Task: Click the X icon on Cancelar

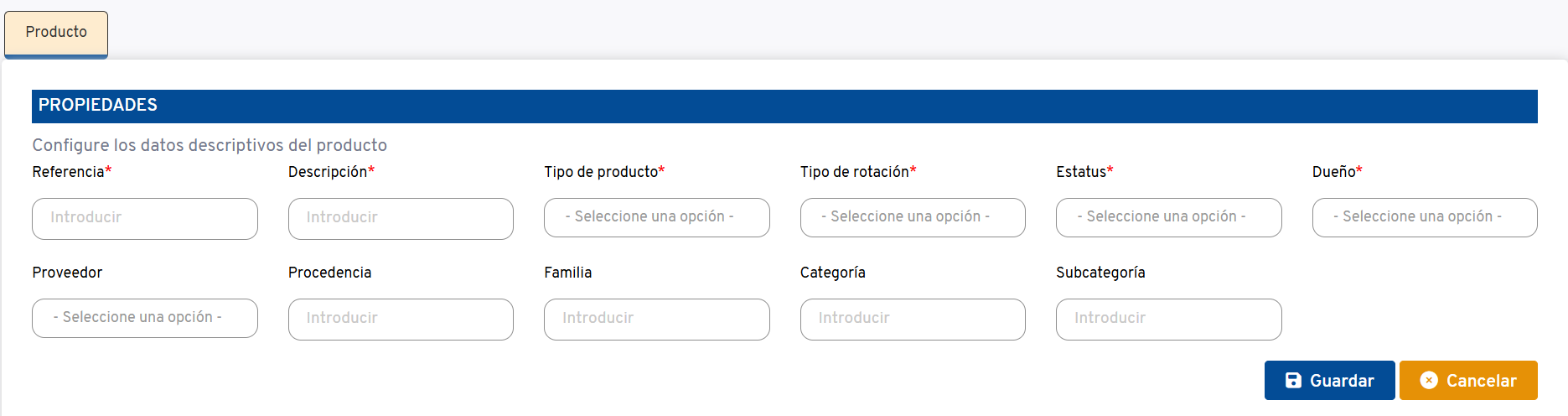Action: click(x=1429, y=381)
